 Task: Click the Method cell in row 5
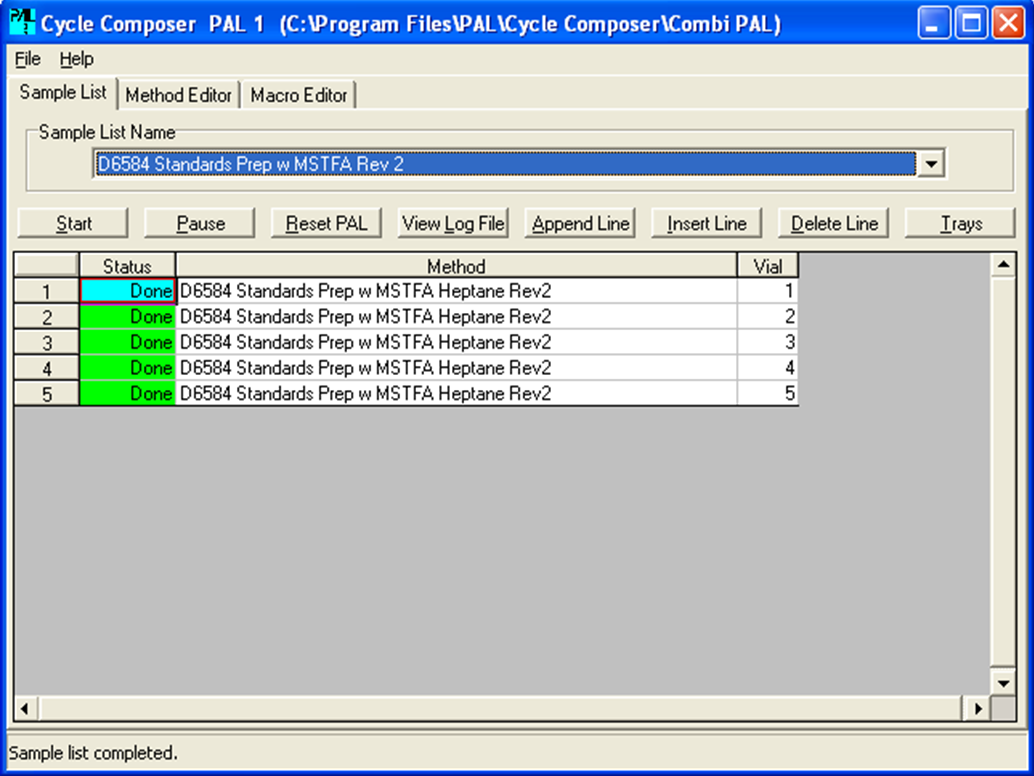pos(456,394)
